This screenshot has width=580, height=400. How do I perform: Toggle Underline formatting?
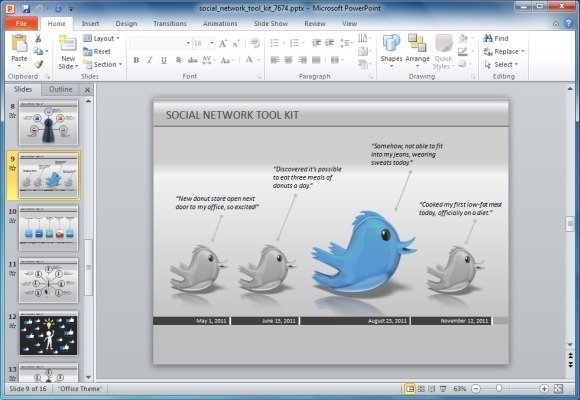[164, 60]
